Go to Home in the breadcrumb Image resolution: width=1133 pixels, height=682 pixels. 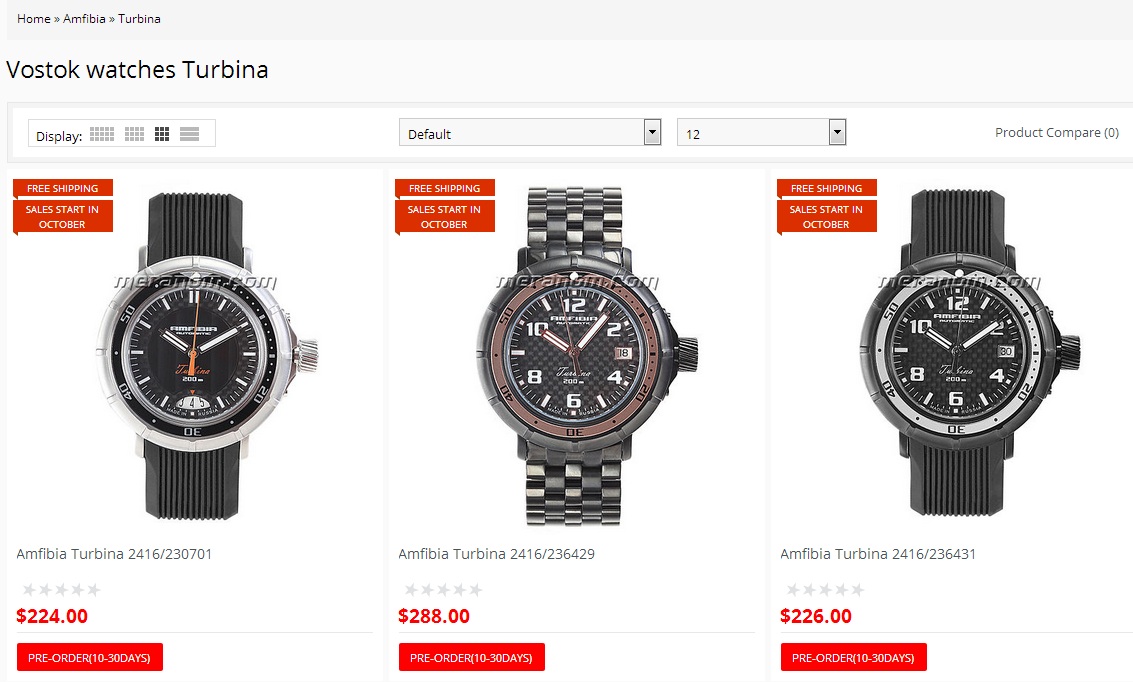(34, 19)
